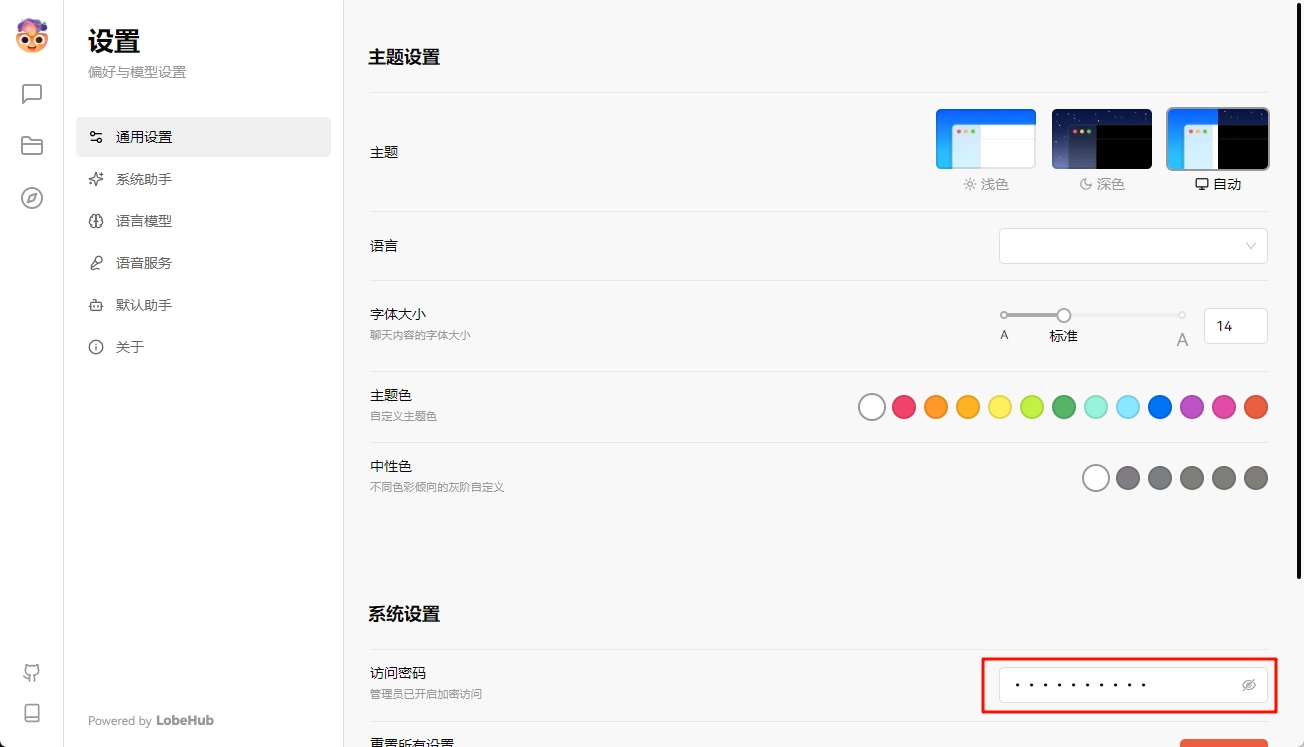
Task: Open the 关于 page
Action: pos(131,347)
